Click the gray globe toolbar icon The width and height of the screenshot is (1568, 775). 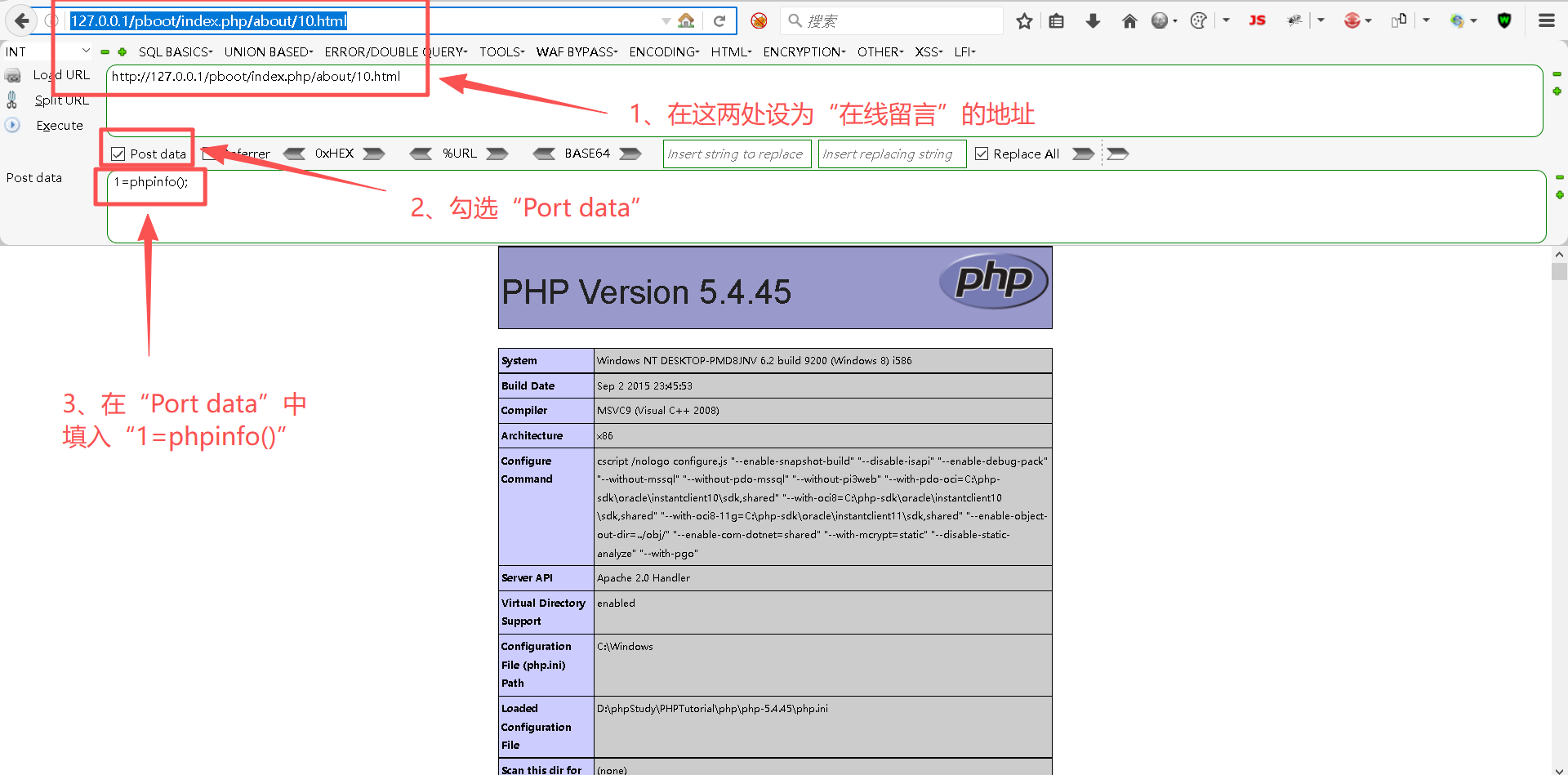pos(1160,21)
